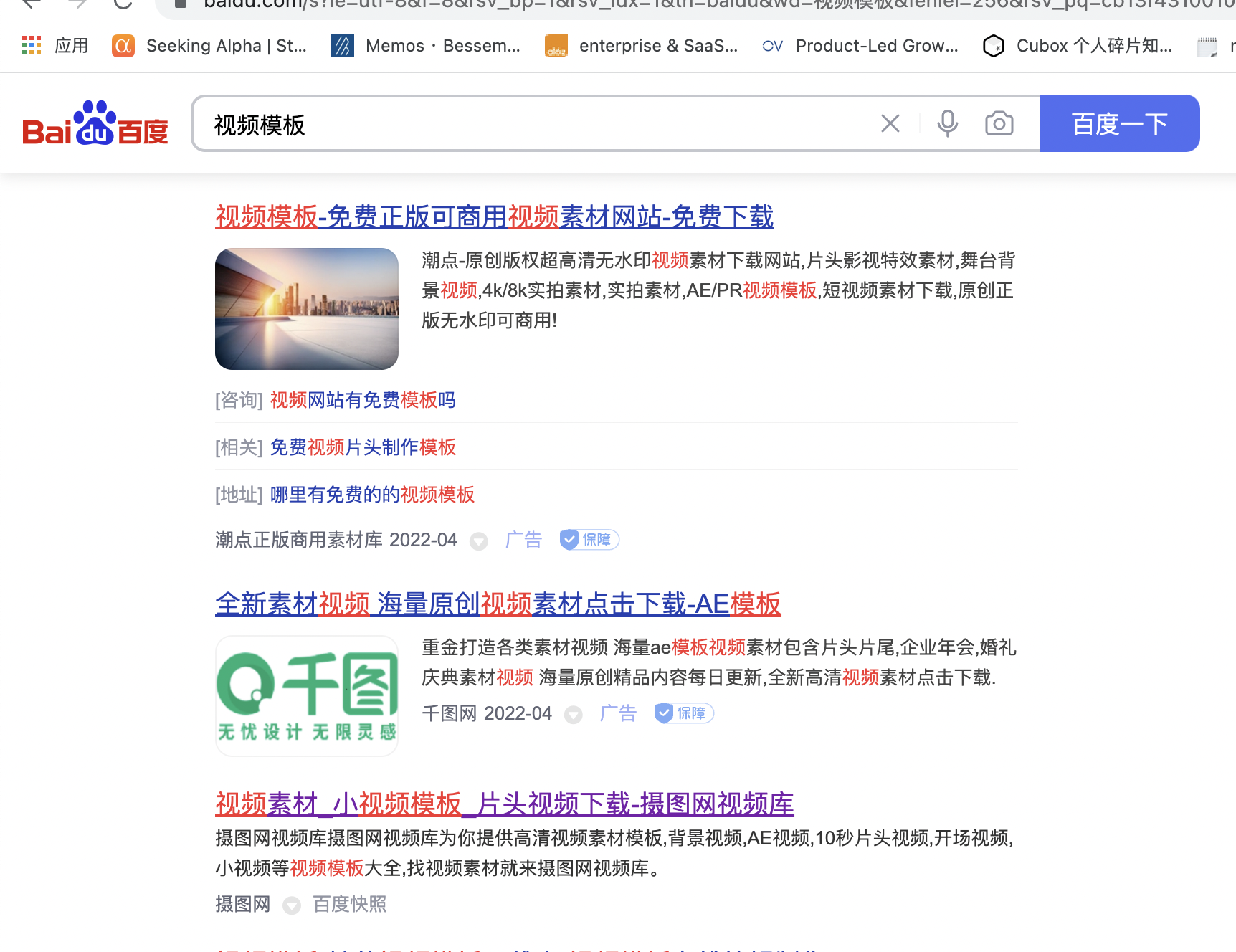Click 千图网 source text
The image size is (1236, 952).
450,713
